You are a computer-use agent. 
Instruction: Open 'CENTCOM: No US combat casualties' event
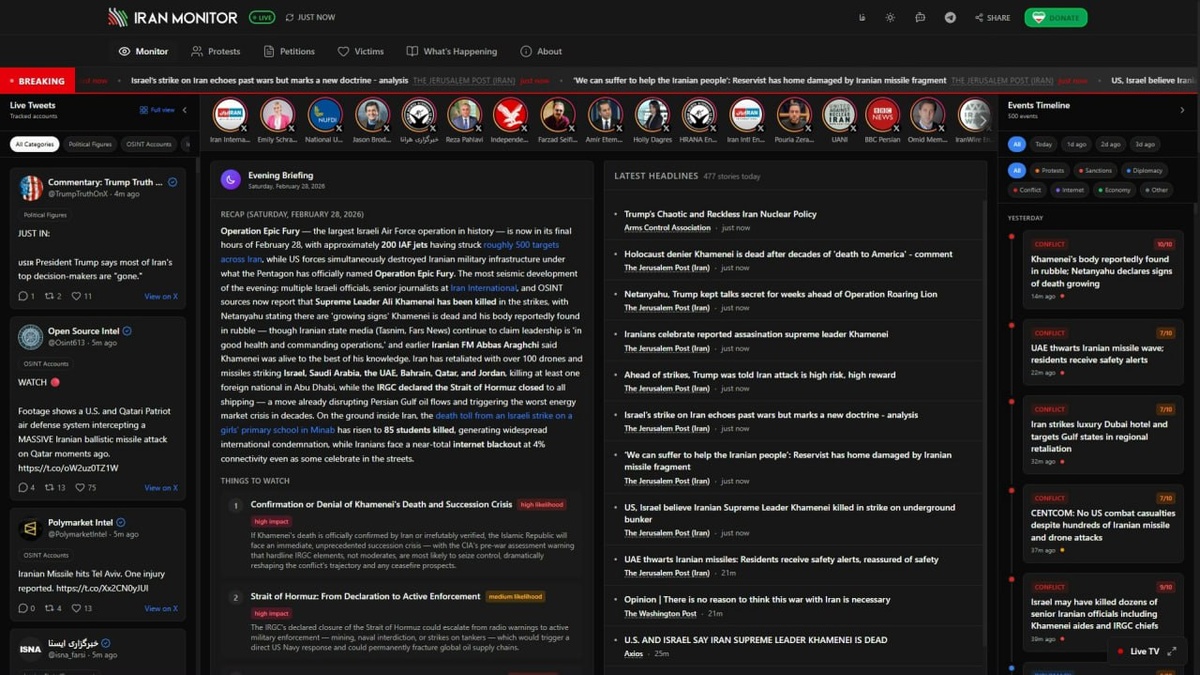coord(1105,523)
